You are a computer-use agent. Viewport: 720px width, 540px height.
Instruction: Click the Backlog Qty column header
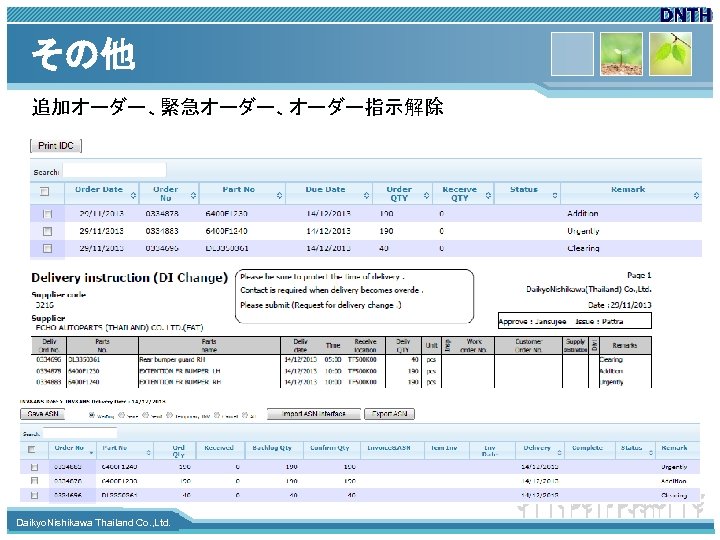point(272,448)
